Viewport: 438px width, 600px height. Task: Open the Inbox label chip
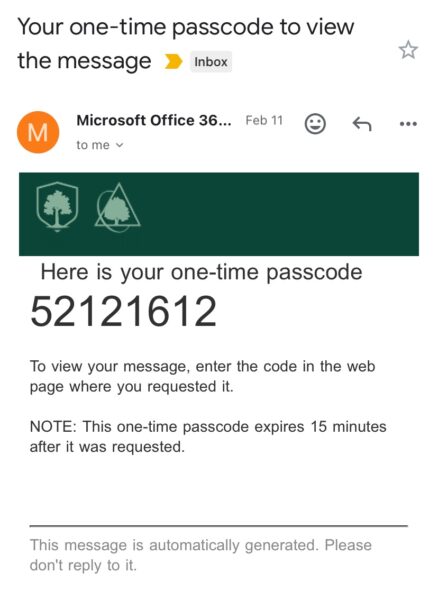211,62
